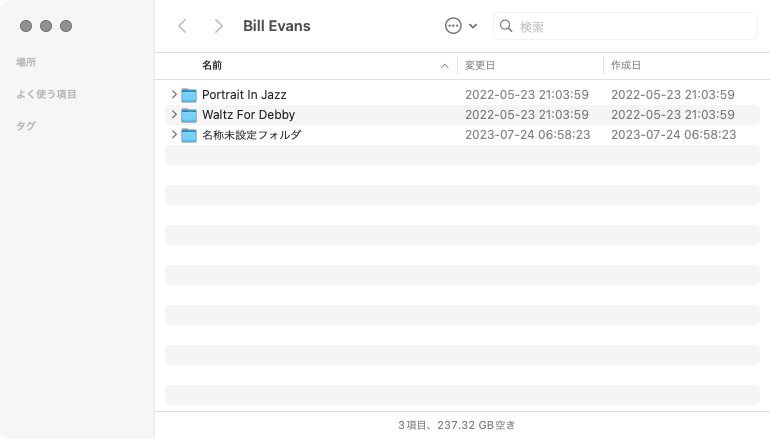770x439 pixels.
Task: Expand the Portrait In Jazz folder
Action: tap(174, 95)
